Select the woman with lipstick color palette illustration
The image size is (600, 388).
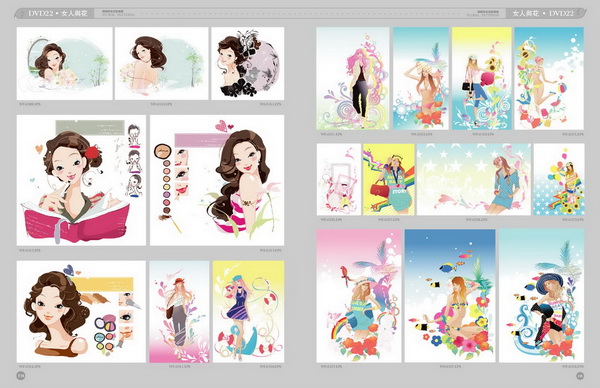(x=217, y=180)
